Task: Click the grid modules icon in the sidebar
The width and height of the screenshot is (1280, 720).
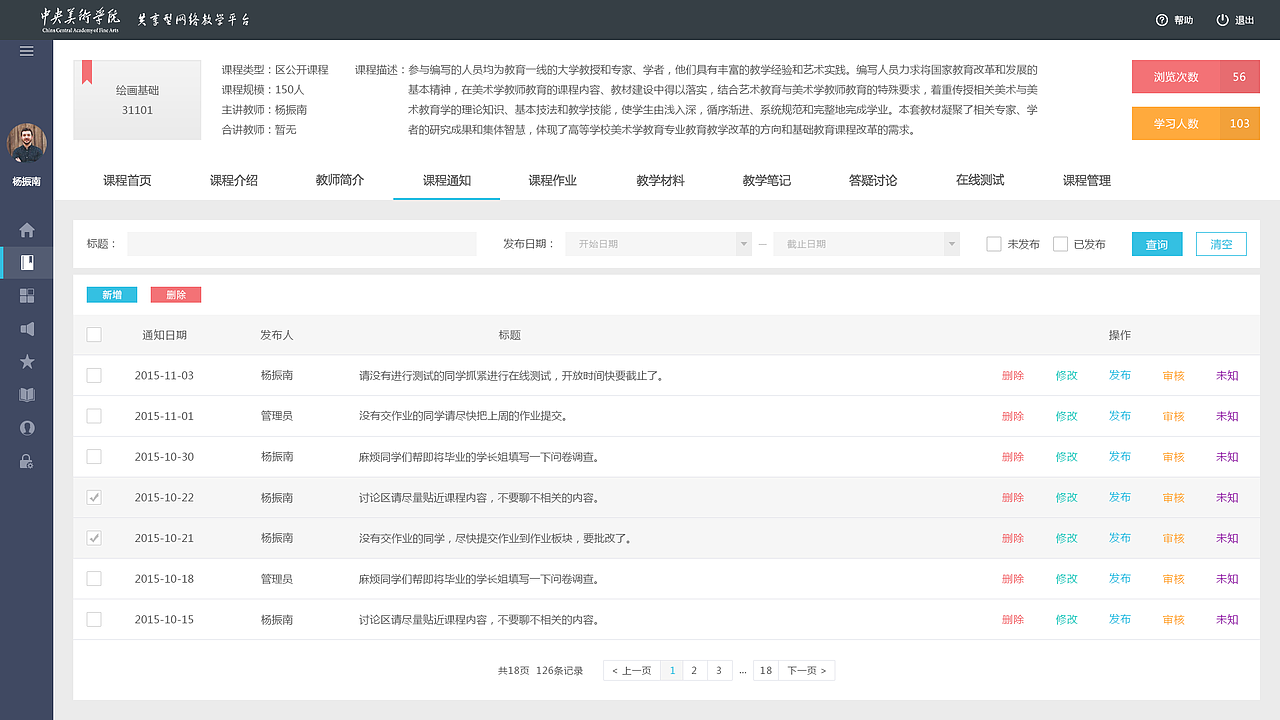Action: [x=27, y=296]
